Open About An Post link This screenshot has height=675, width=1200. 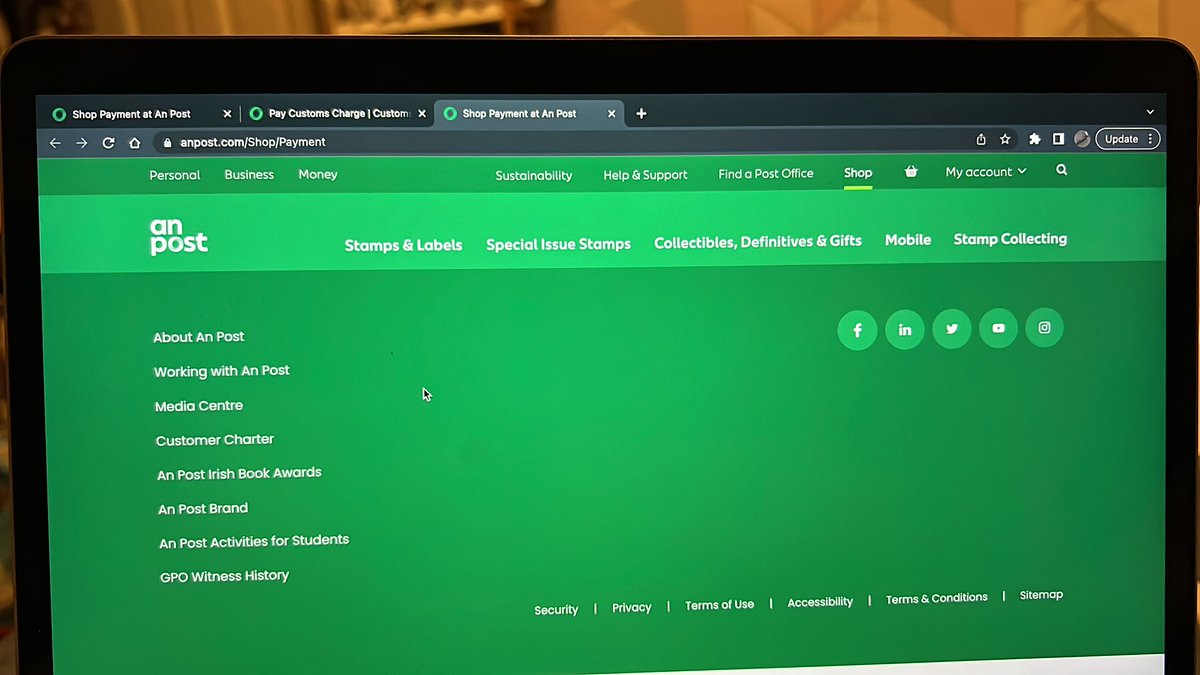pyautogui.click(x=199, y=337)
